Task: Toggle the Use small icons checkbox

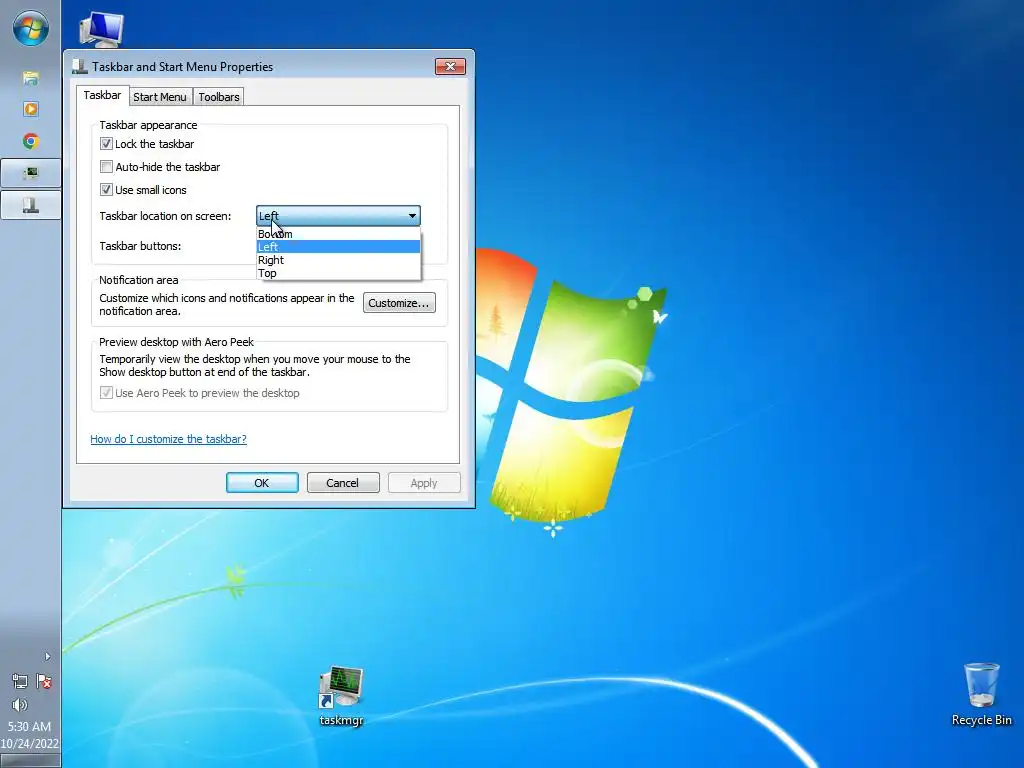Action: [106, 190]
